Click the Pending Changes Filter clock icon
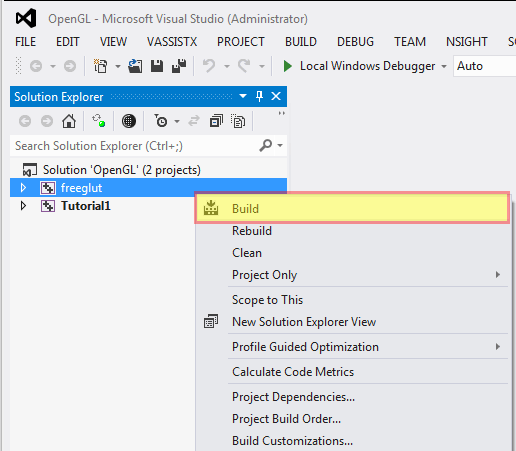Screen dimensions: 516x451 [x=161, y=121]
